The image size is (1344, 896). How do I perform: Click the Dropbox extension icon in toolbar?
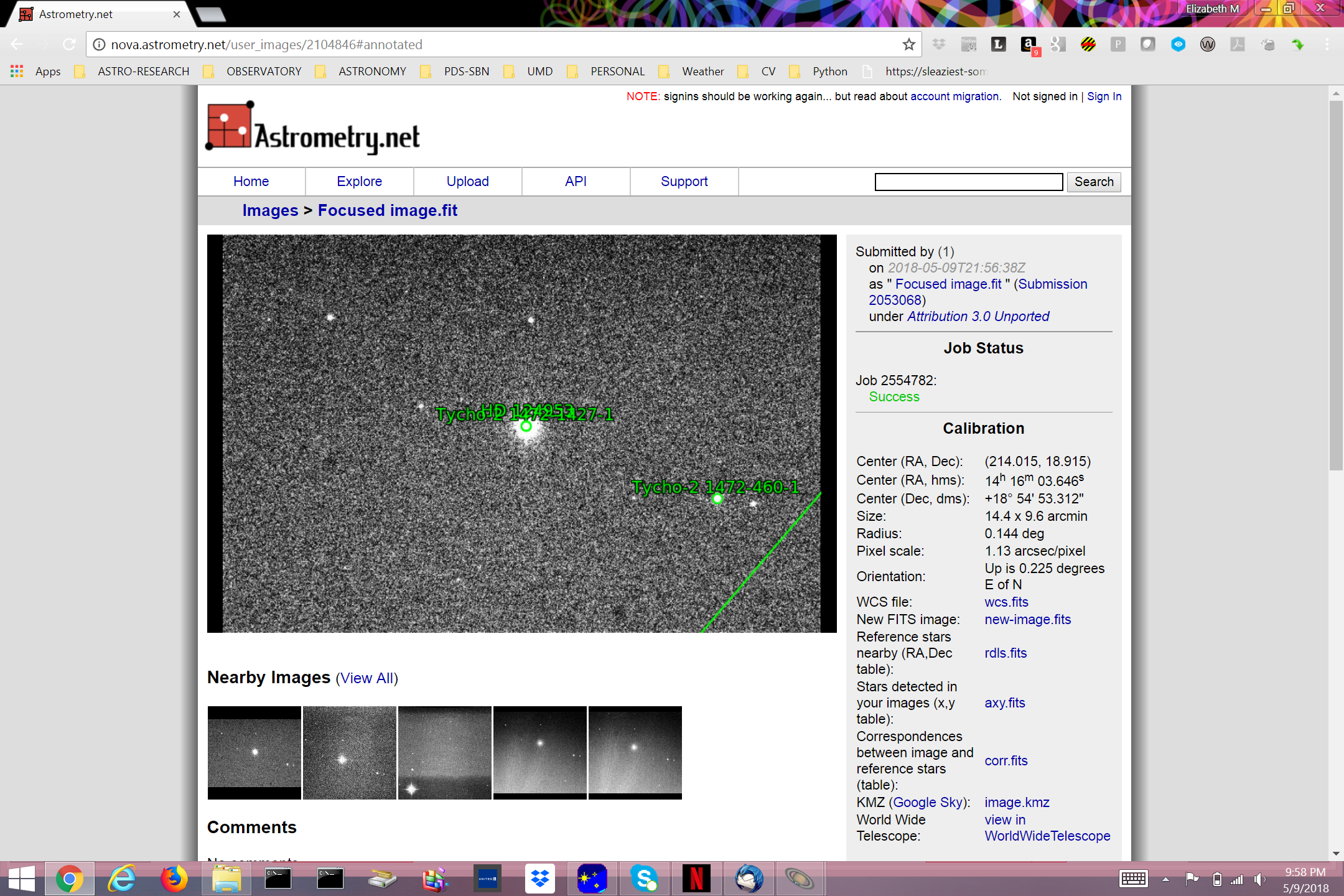(939, 45)
